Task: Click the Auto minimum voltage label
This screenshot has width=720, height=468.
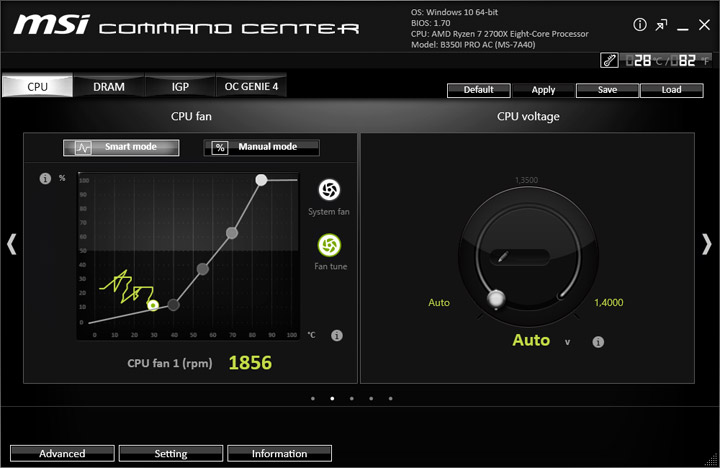Action: click(439, 303)
